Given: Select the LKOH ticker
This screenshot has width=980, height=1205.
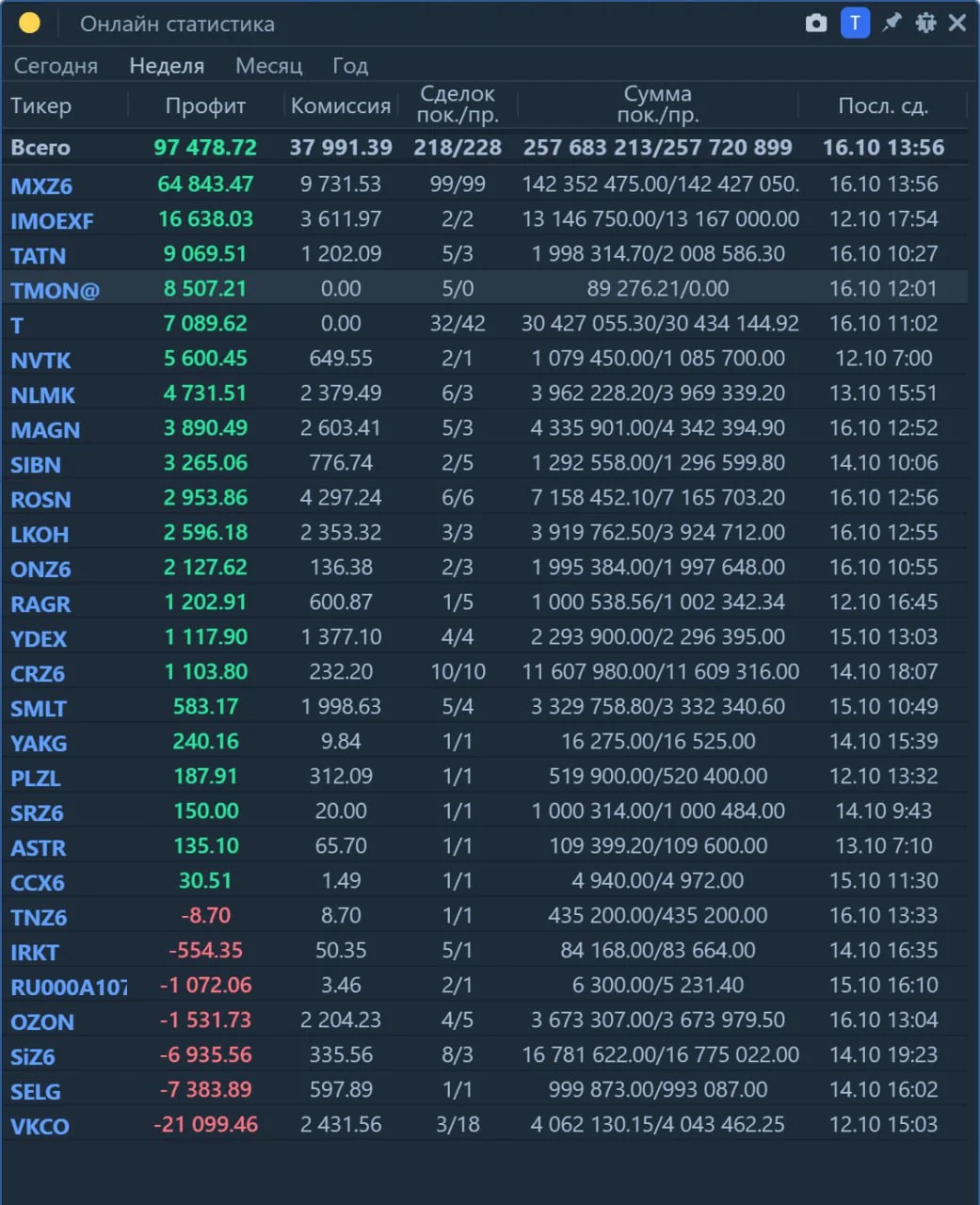Looking at the screenshot, I should point(40,534).
